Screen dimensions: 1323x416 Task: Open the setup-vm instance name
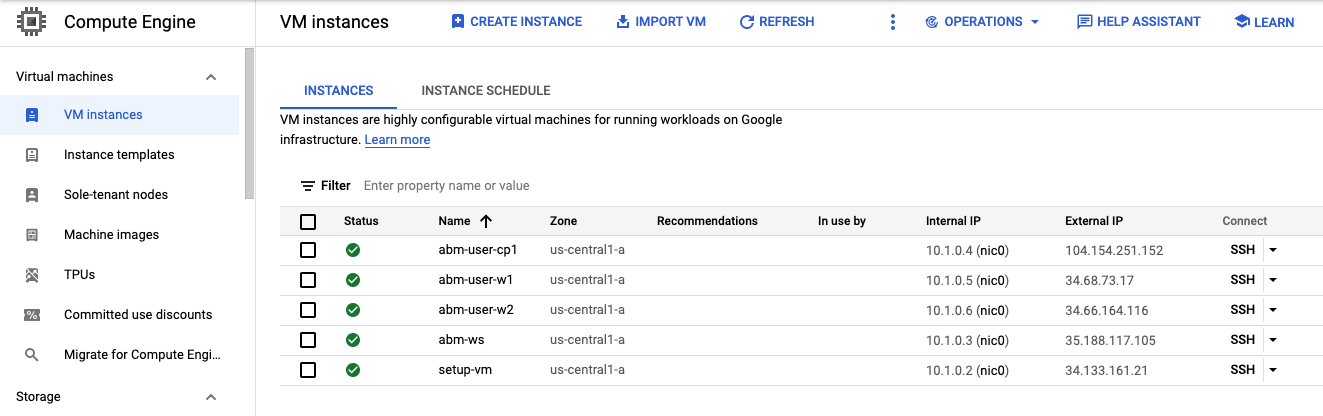465,370
